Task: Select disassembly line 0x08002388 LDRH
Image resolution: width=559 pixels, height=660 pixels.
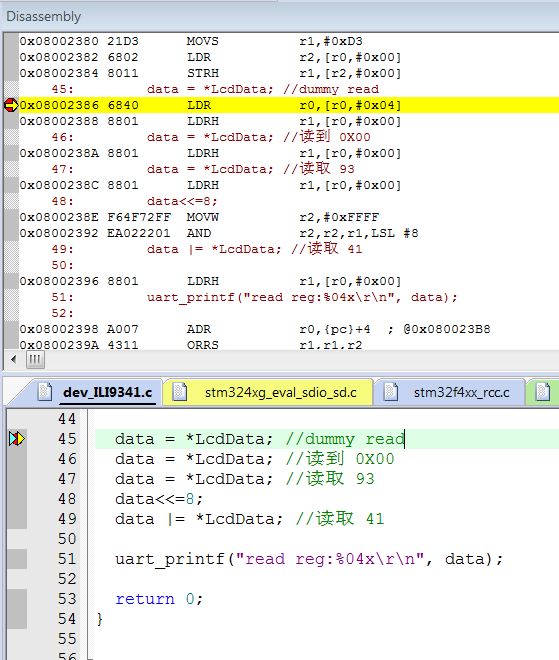Action: [x=210, y=121]
